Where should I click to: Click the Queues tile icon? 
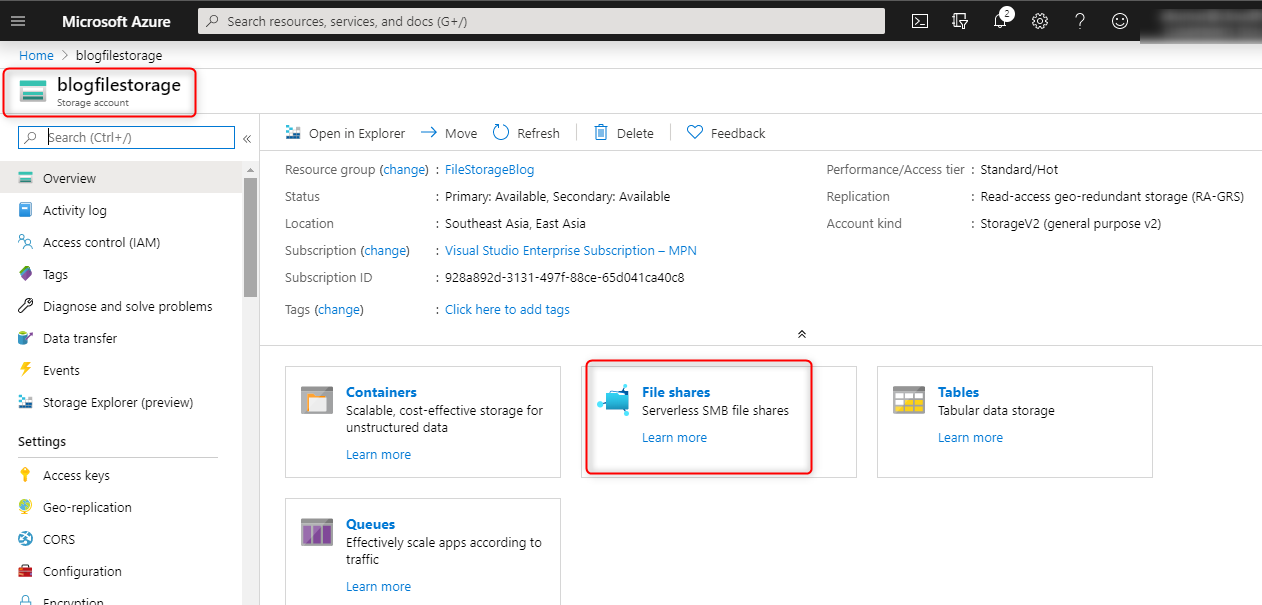[x=317, y=532]
